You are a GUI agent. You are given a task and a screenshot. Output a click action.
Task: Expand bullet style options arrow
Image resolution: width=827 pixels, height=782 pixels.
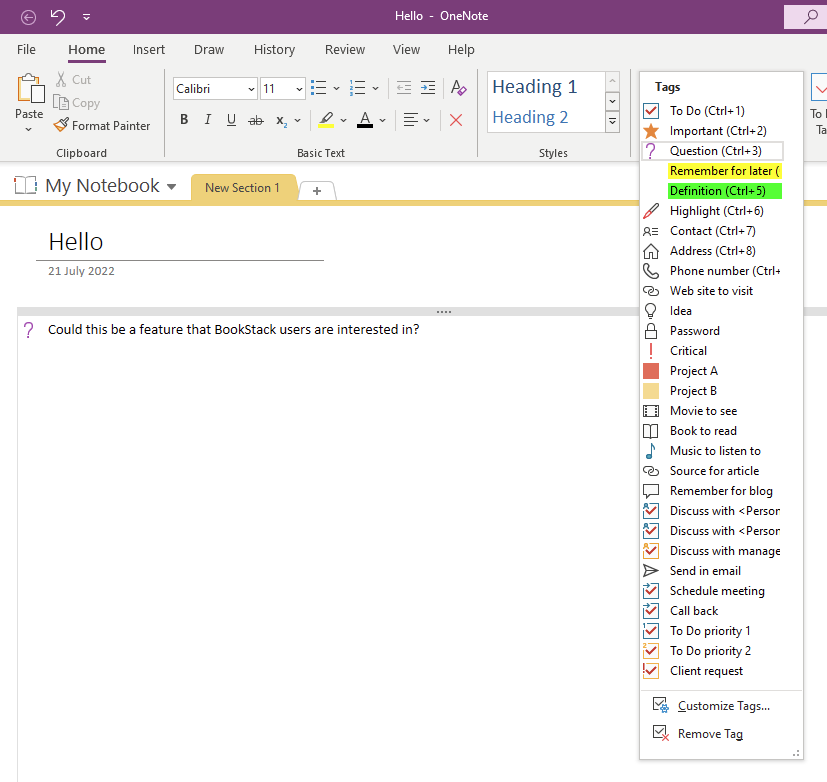click(x=336, y=89)
